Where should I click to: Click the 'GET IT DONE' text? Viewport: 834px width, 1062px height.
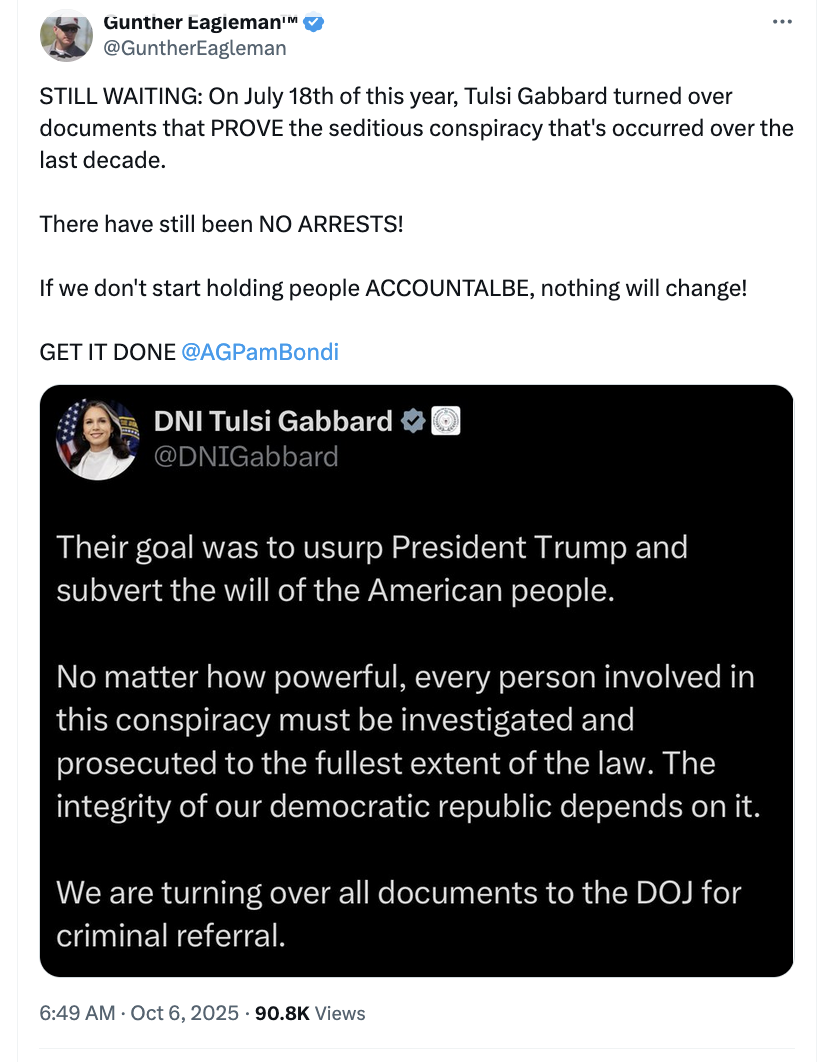pyautogui.click(x=108, y=352)
